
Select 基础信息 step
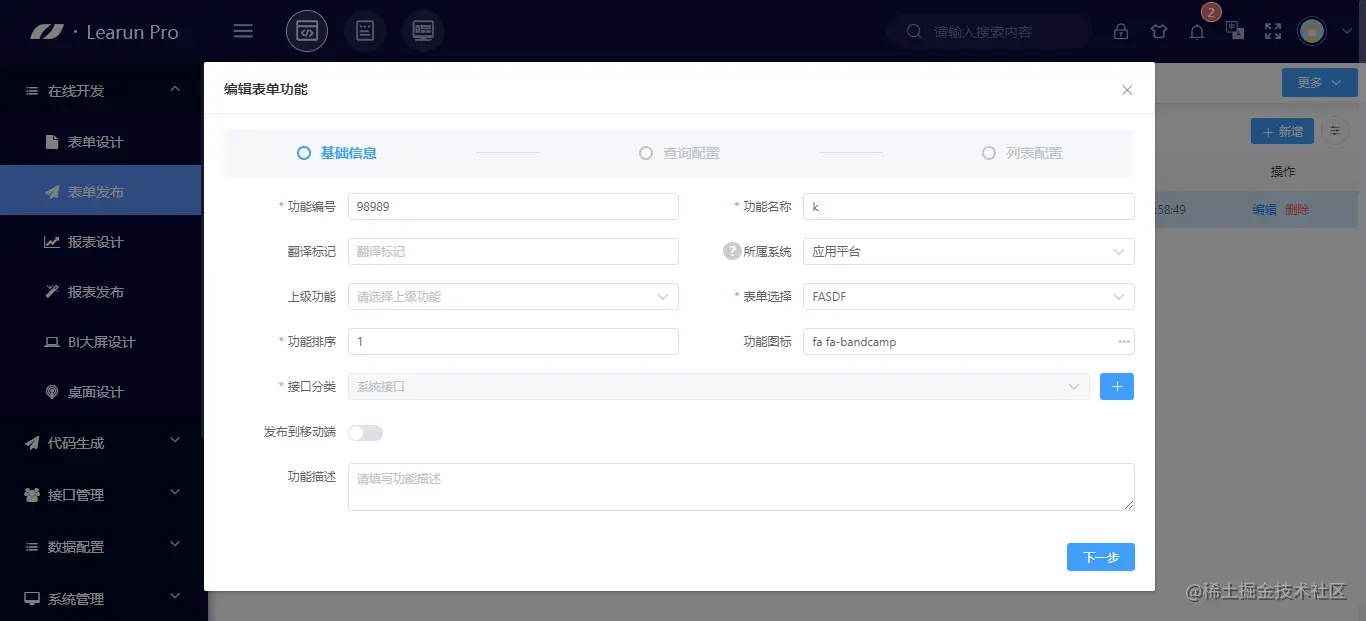337,153
